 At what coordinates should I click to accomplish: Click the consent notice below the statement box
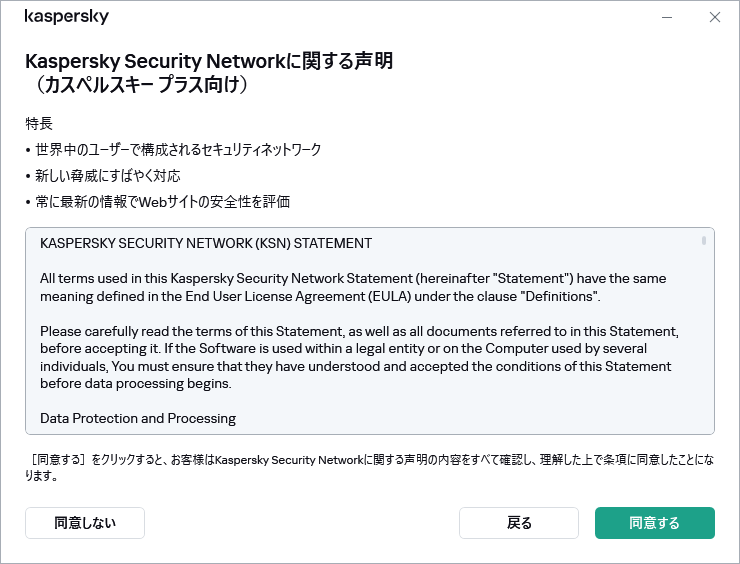(x=369, y=468)
